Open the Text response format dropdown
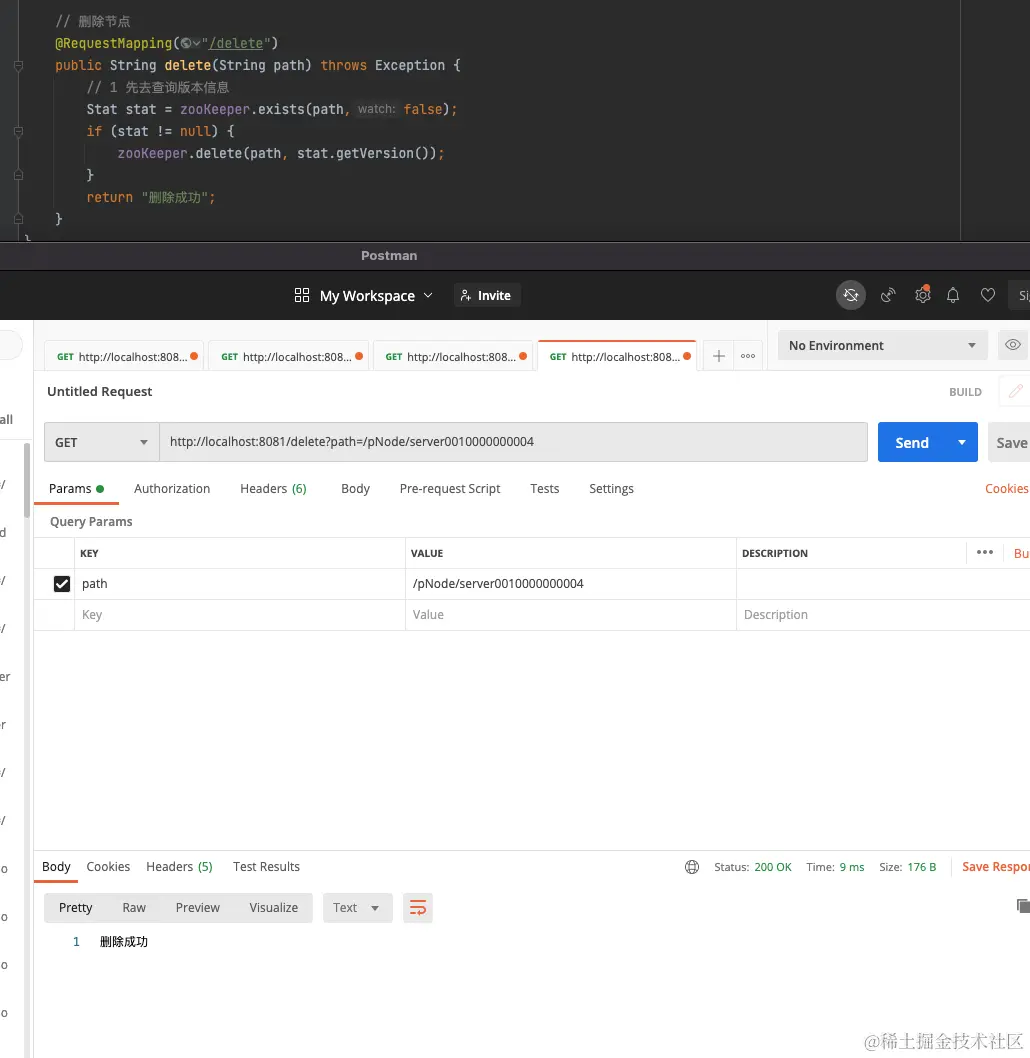The height and width of the screenshot is (1058, 1030). coord(357,908)
